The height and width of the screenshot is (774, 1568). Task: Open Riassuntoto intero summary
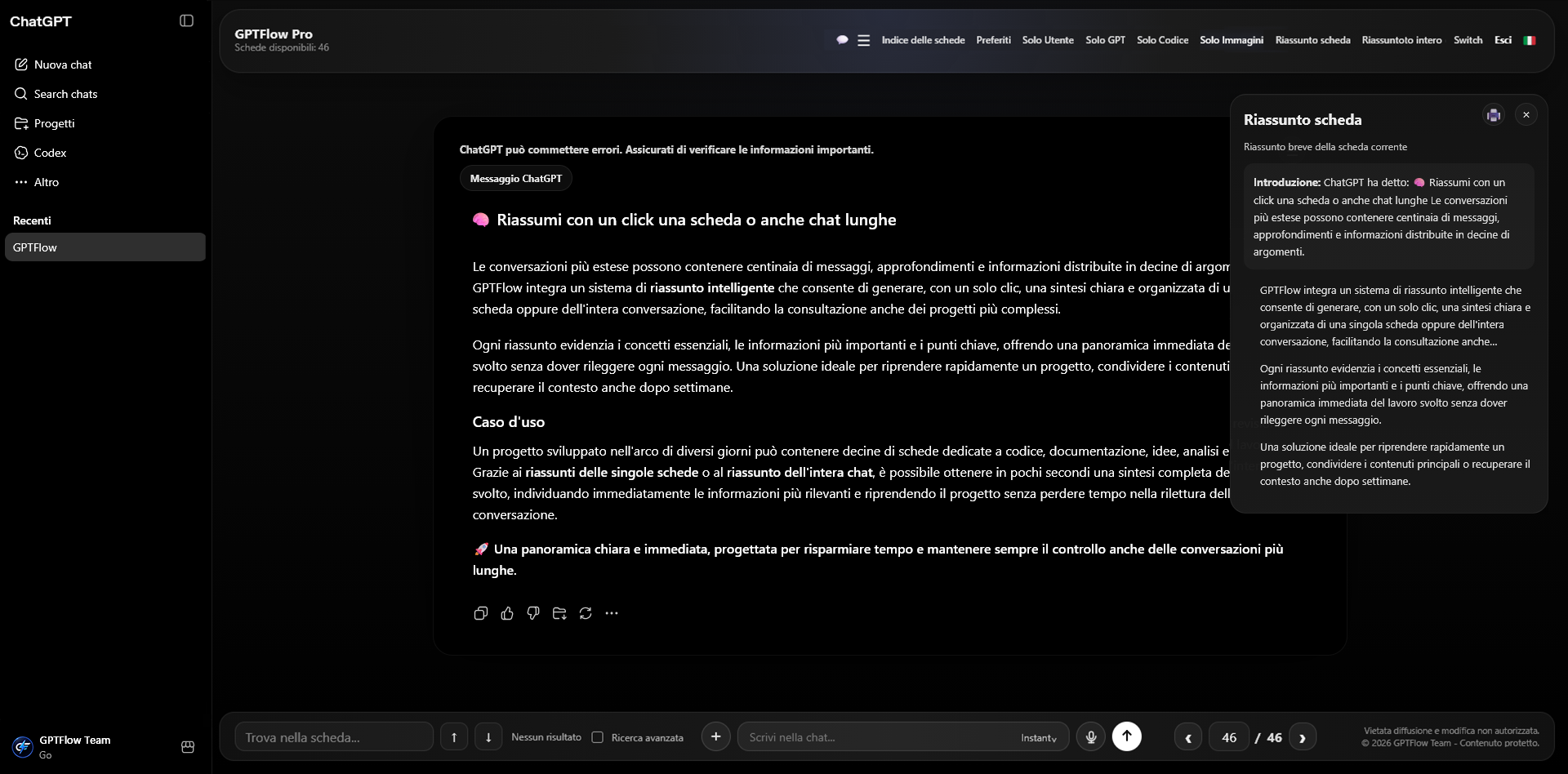(1401, 40)
